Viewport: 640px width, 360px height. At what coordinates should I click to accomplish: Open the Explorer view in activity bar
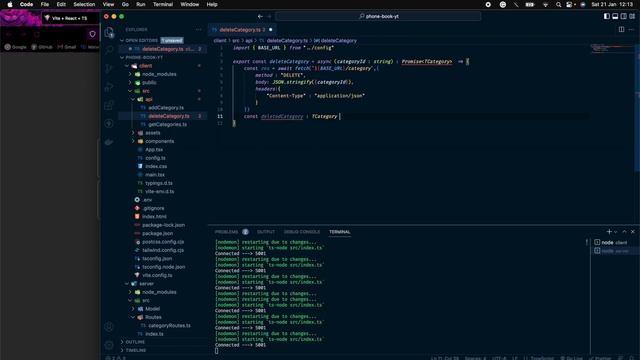[109, 32]
